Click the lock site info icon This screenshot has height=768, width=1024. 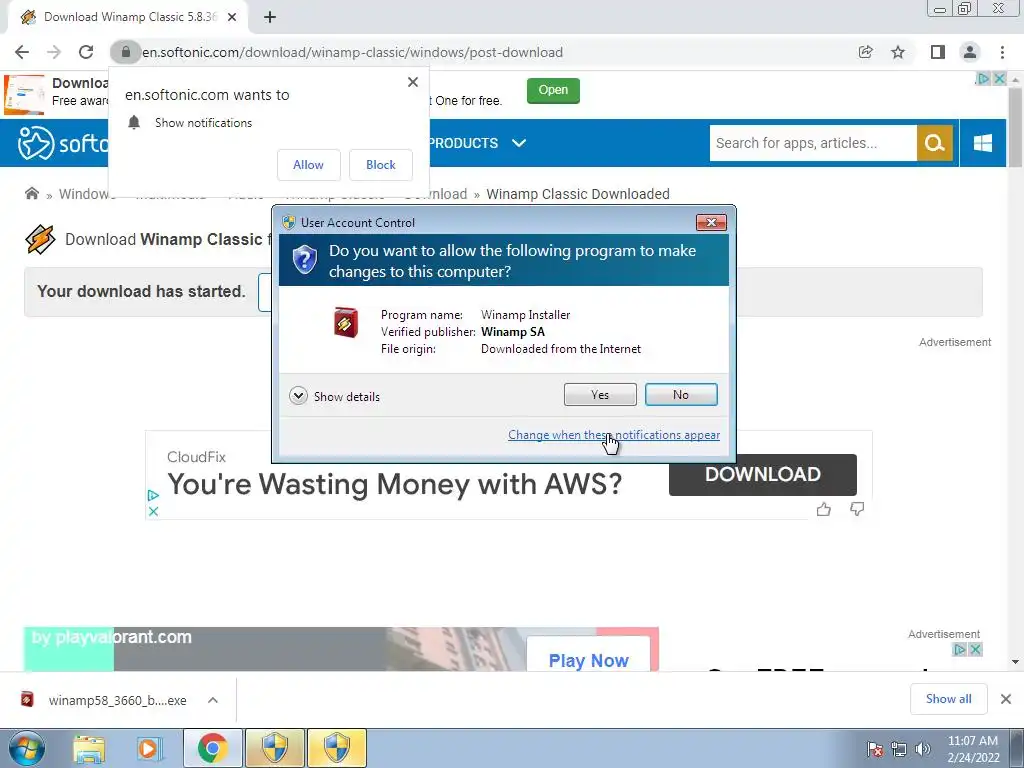pos(126,52)
